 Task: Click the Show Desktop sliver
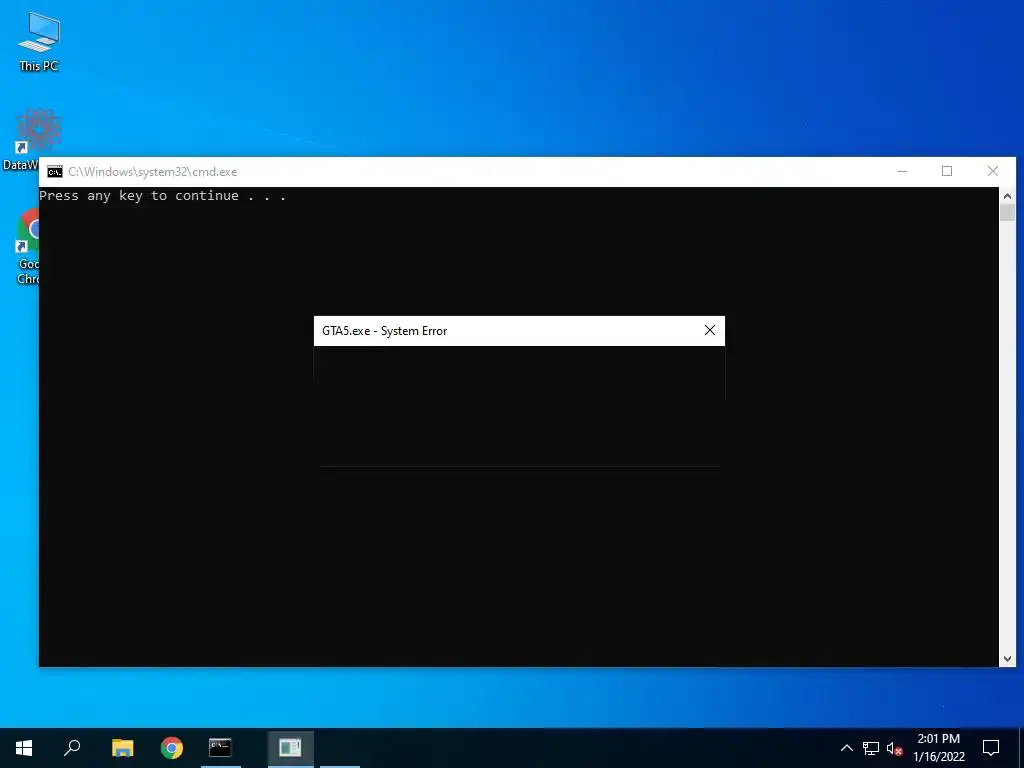[x=1021, y=748]
